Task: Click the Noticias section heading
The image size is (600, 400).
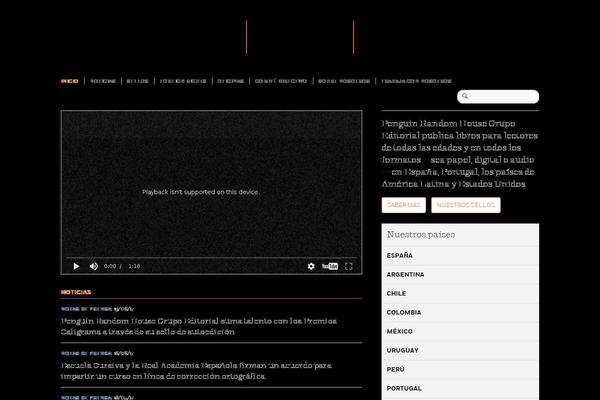Action: 76,292
